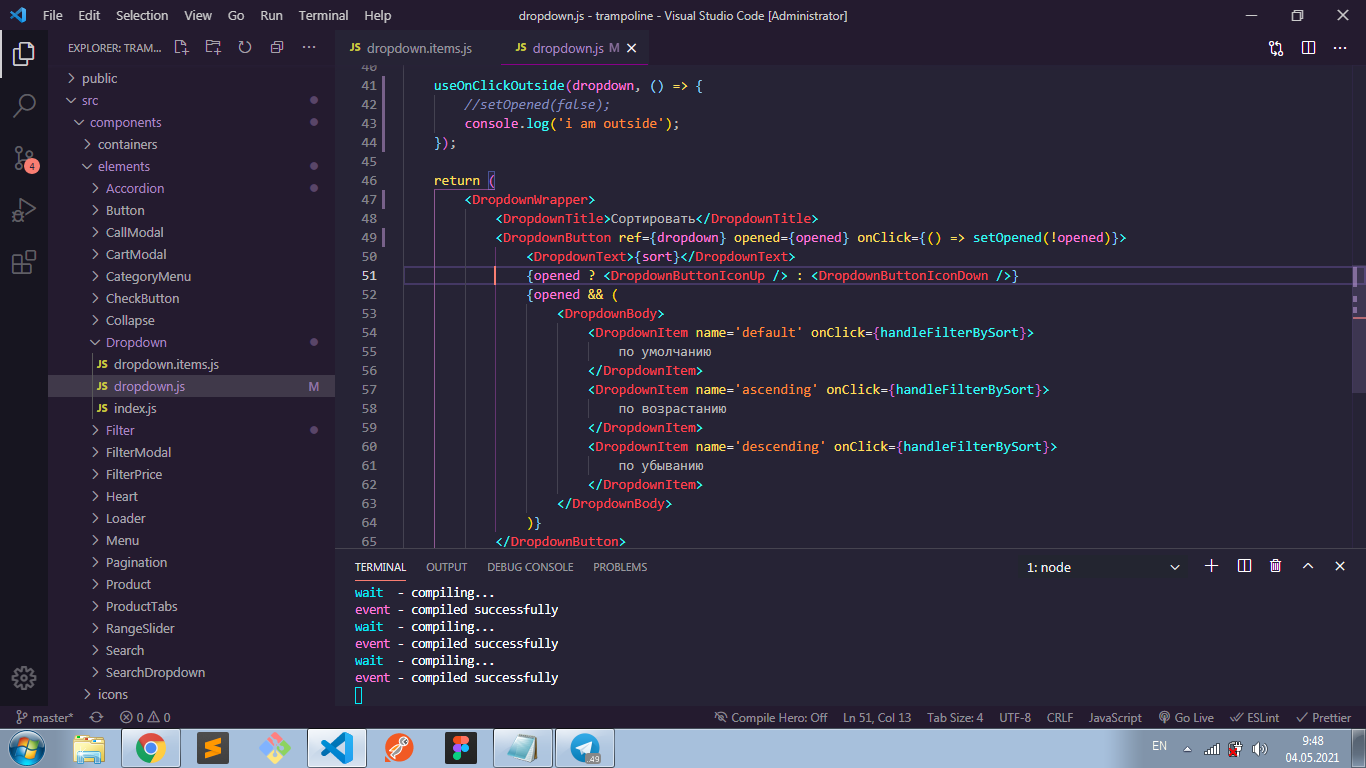Maximize the terminal panel with chevron up
Image resolution: width=1366 pixels, height=768 pixels.
pyautogui.click(x=1307, y=566)
